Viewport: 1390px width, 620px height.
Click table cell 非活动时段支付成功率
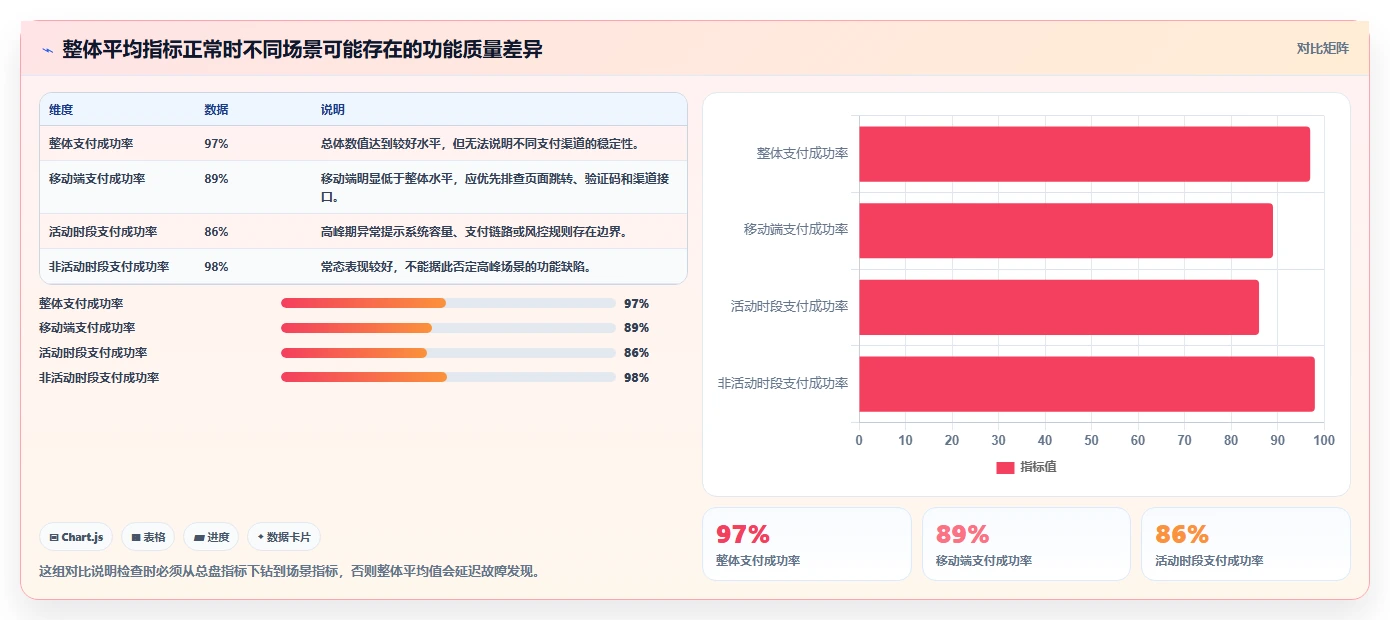pos(109,267)
